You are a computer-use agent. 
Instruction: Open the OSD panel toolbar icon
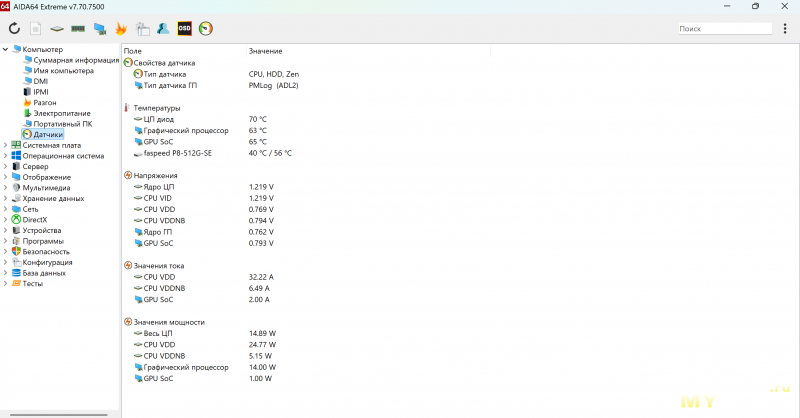point(184,29)
